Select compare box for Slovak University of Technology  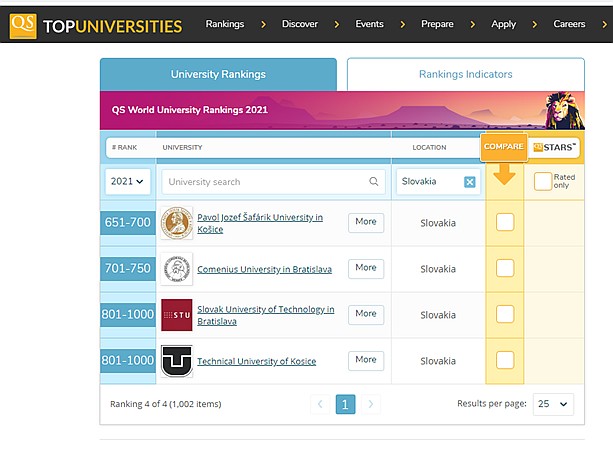[505, 314]
